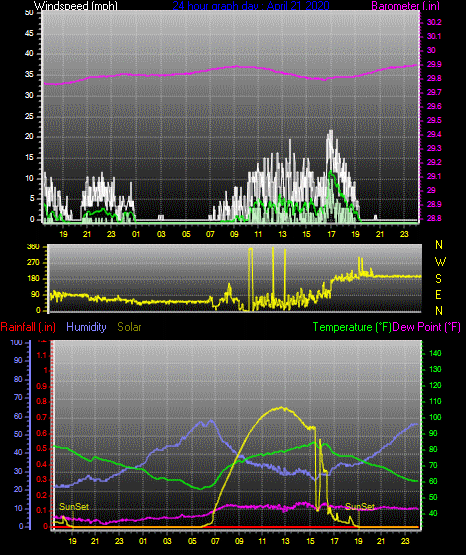This screenshot has height=555, width=466.
Task: Click the 'W' compass direction label
Action: pos(440,262)
